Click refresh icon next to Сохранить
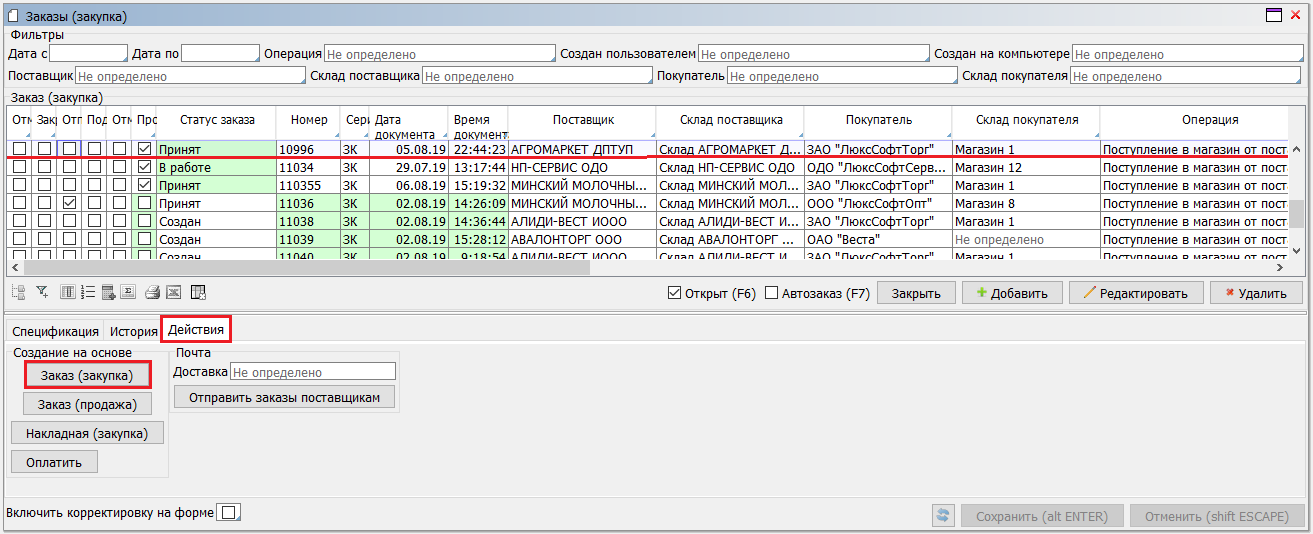 click(942, 516)
